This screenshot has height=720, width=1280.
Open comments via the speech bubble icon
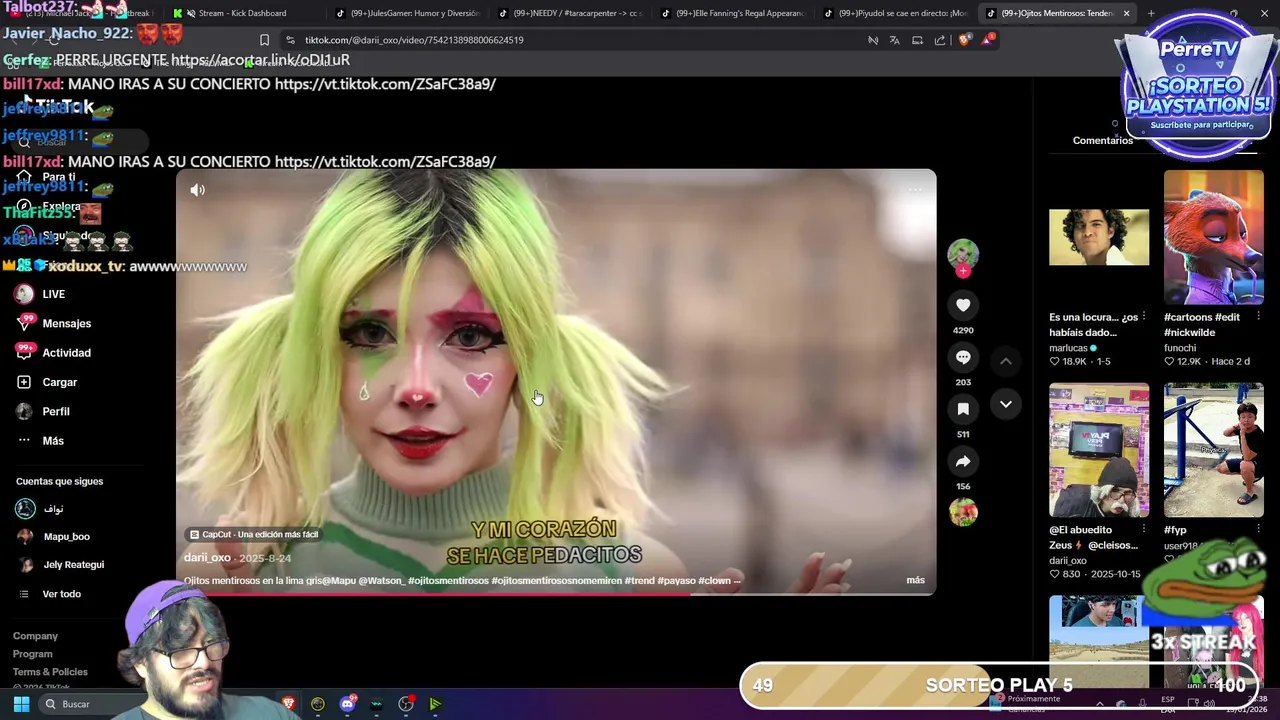click(963, 357)
